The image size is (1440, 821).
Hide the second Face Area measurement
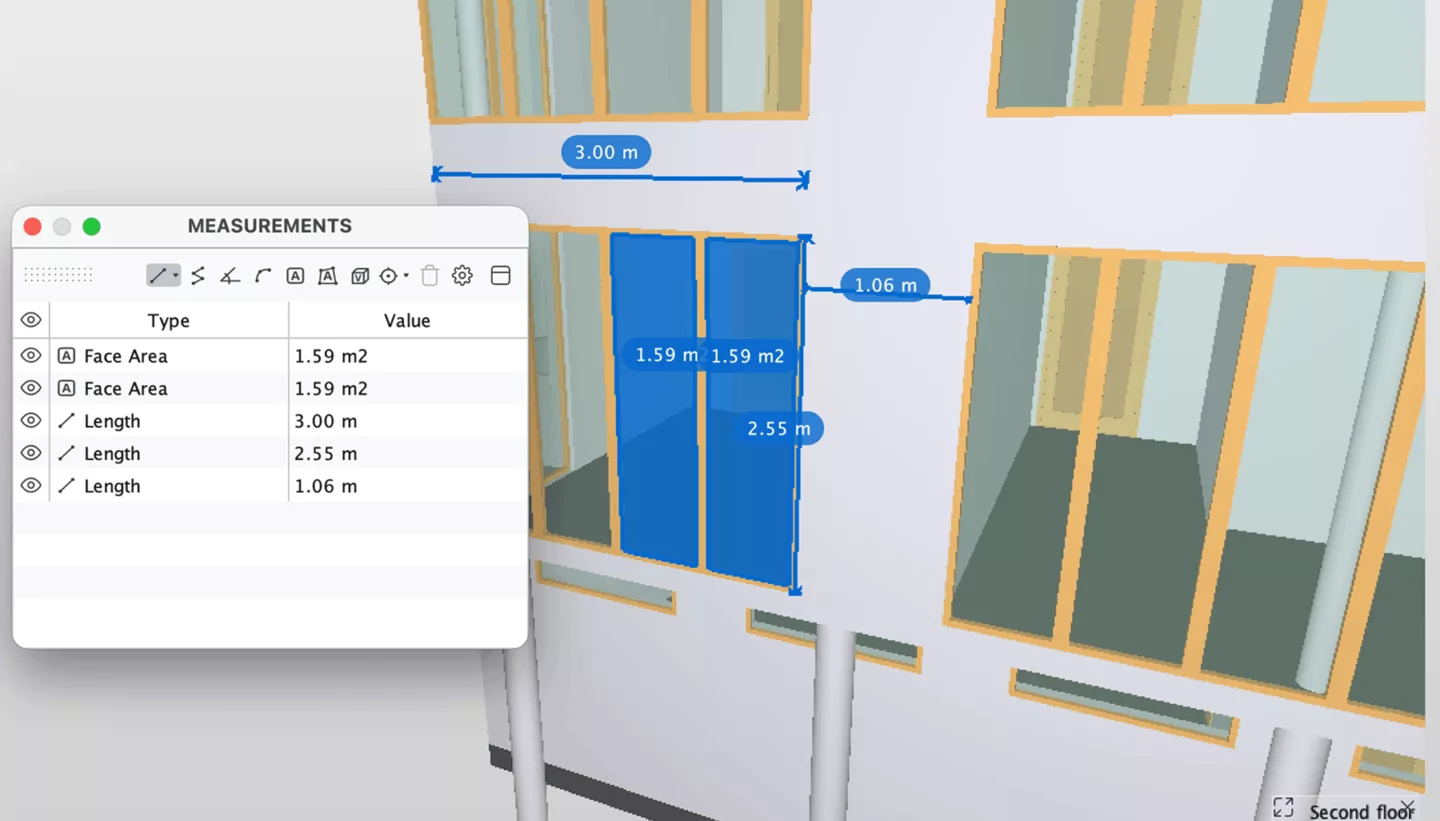tap(31, 387)
